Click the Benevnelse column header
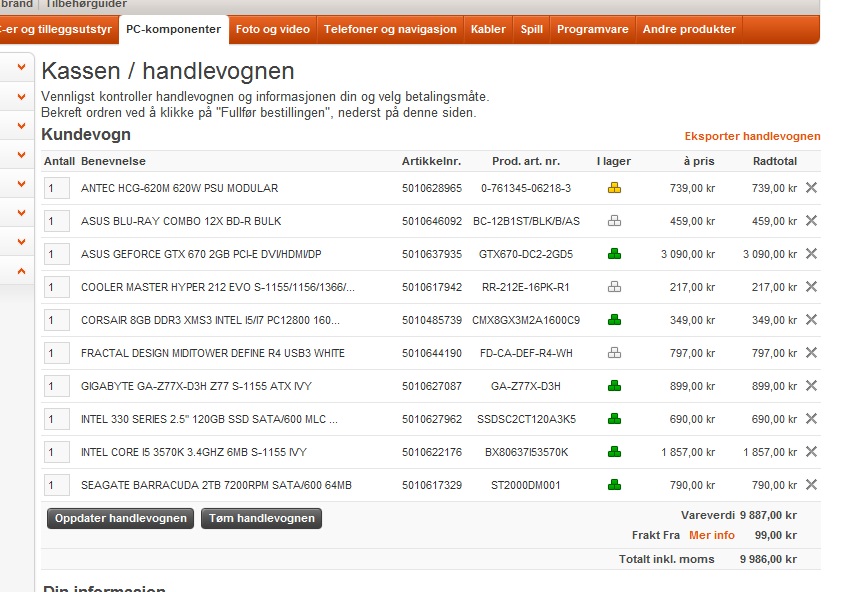Screen dimensions: 853x592 pyautogui.click(x=113, y=161)
